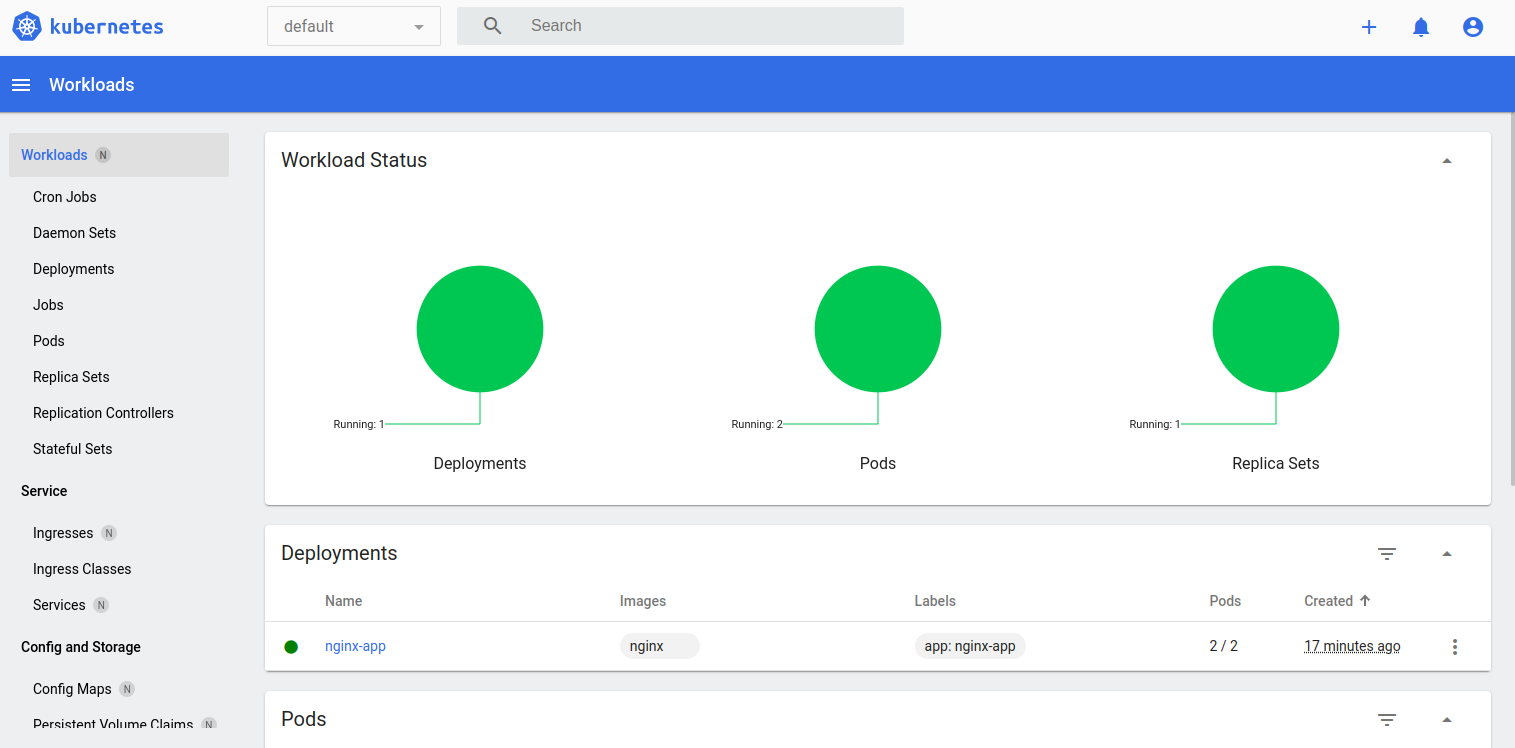
Task: Go to Cron Jobs in sidebar
Action: click(x=65, y=197)
